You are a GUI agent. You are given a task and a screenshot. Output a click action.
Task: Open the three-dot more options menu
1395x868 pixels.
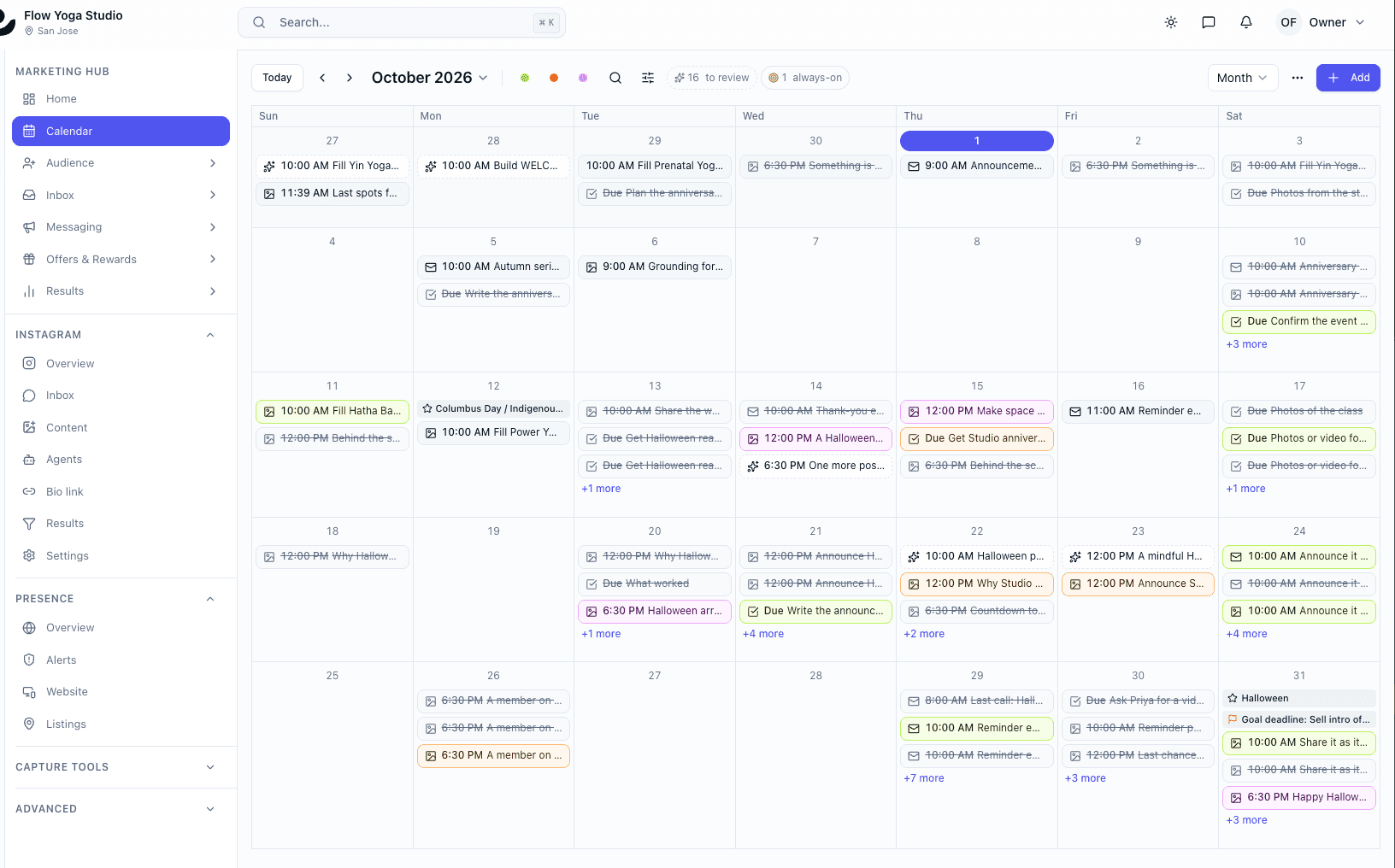point(1298,78)
